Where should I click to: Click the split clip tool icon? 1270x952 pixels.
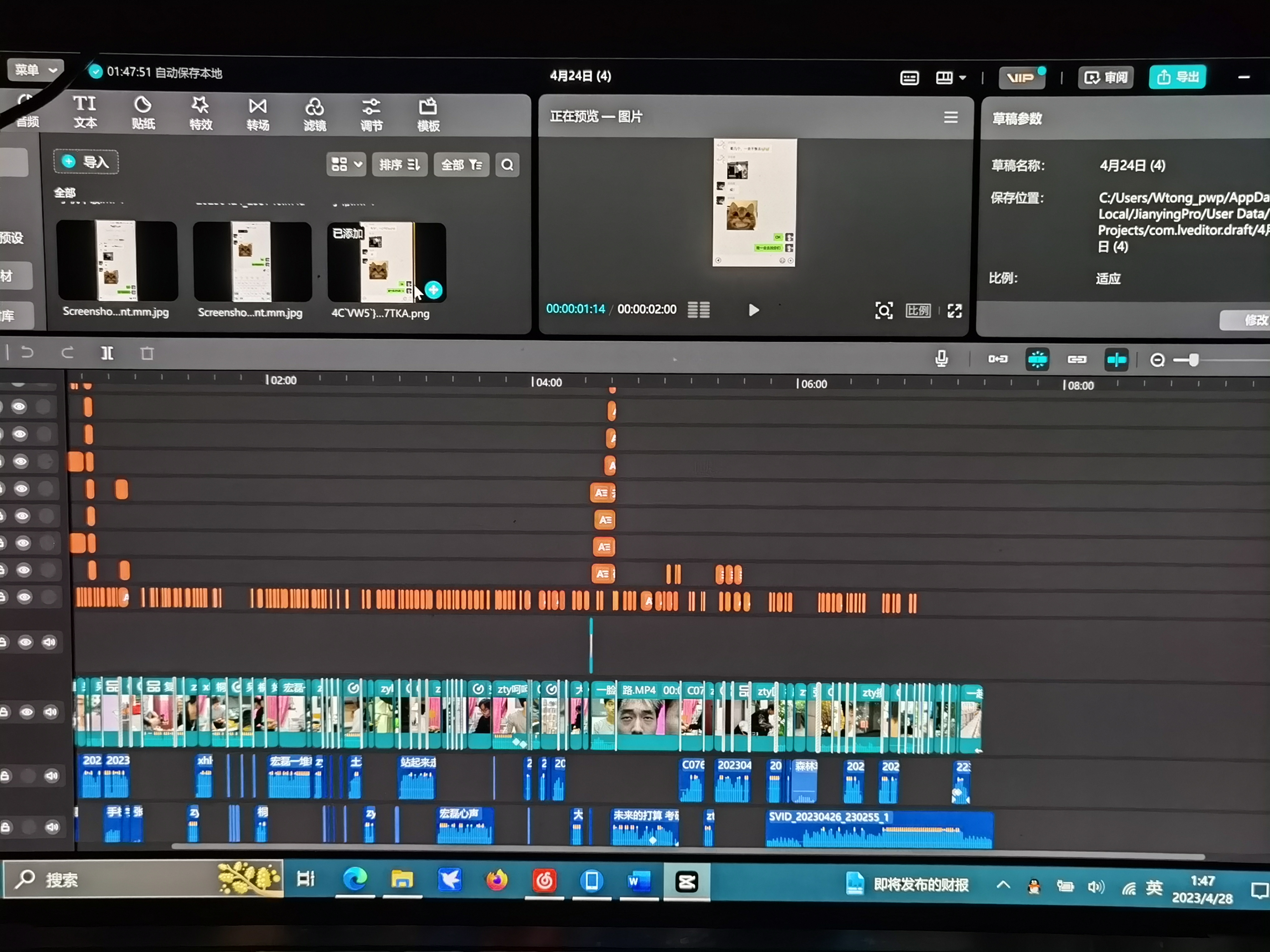click(x=107, y=353)
